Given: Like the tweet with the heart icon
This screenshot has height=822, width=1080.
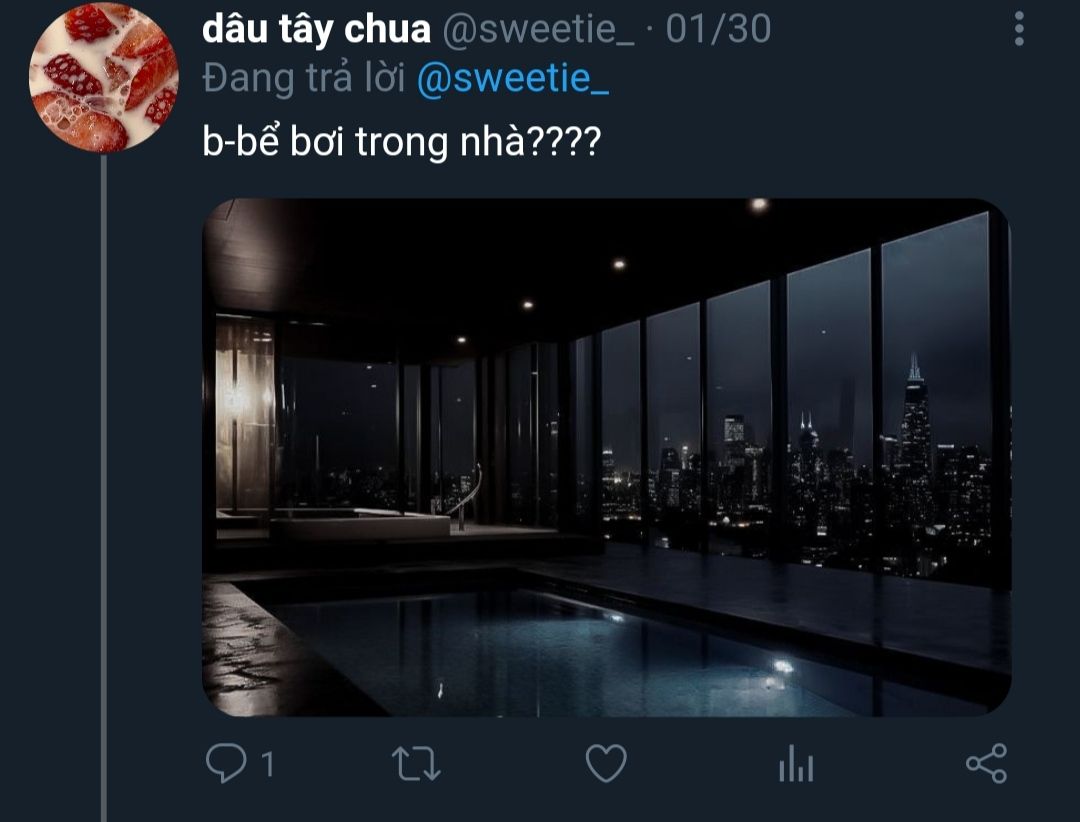Looking at the screenshot, I should [606, 763].
